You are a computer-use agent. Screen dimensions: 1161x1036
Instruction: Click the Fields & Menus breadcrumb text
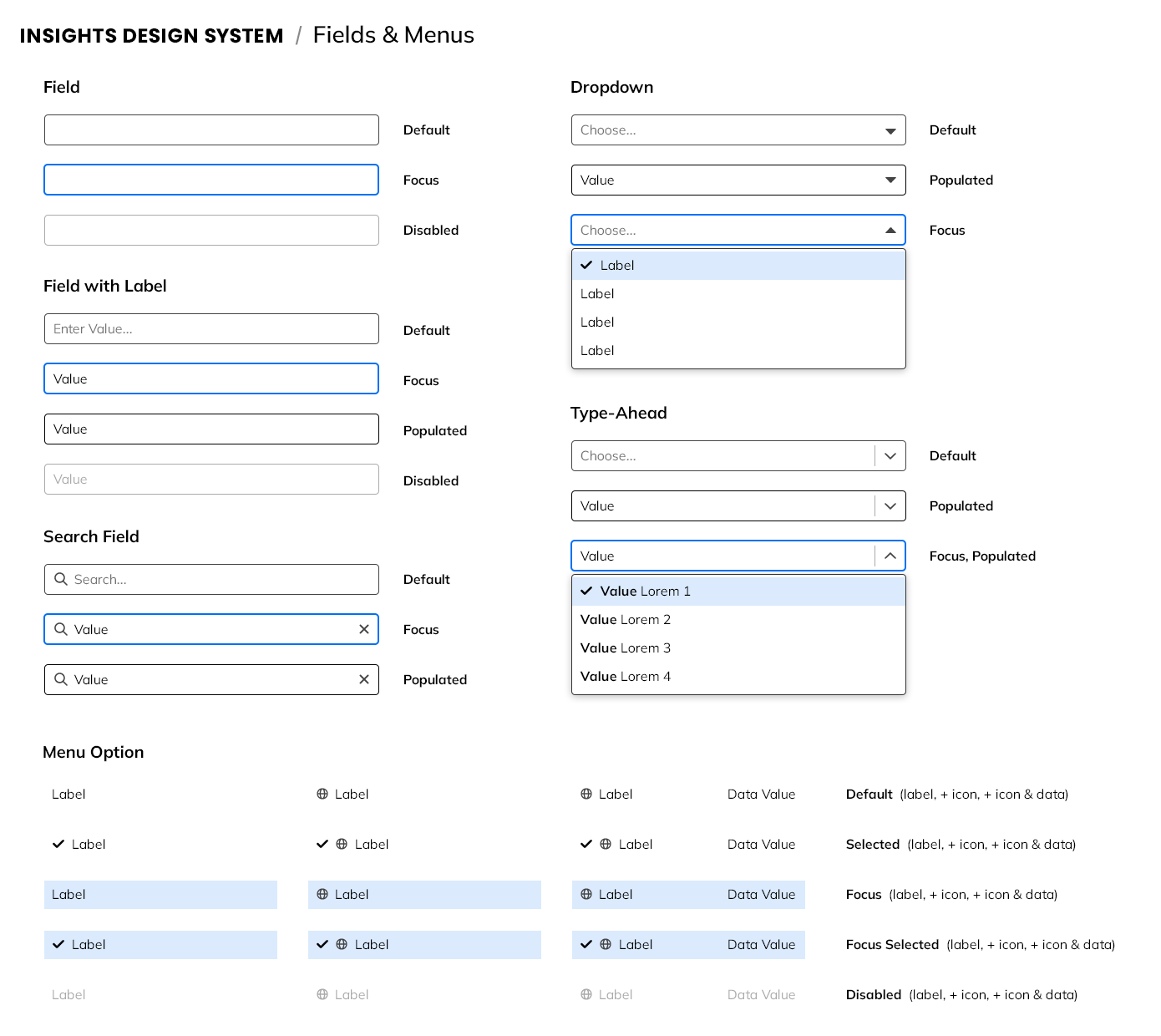[393, 35]
